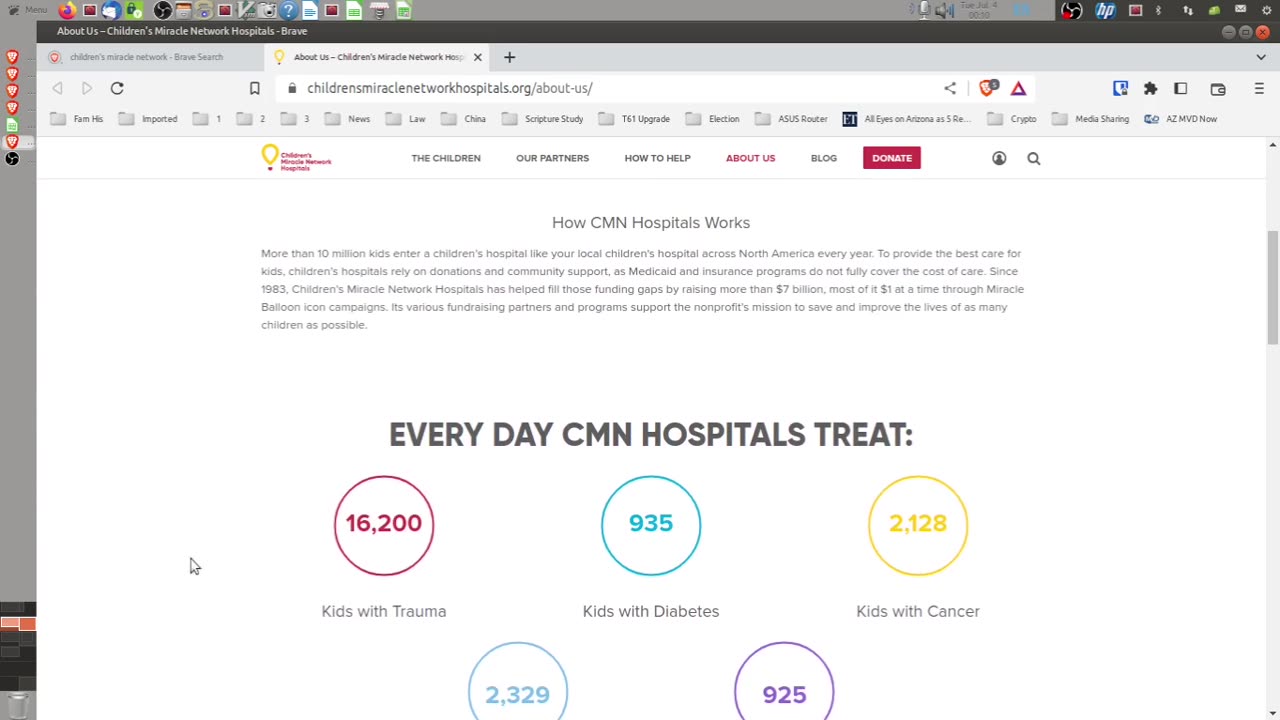Open the Law bookmarks folder
The height and width of the screenshot is (720, 1280).
click(x=406, y=119)
